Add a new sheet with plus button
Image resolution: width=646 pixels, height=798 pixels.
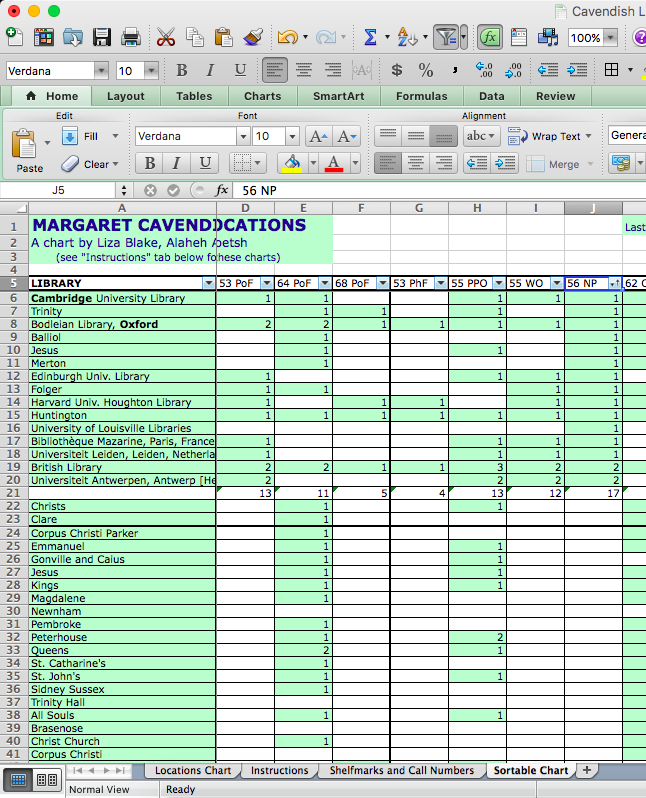tap(586, 770)
